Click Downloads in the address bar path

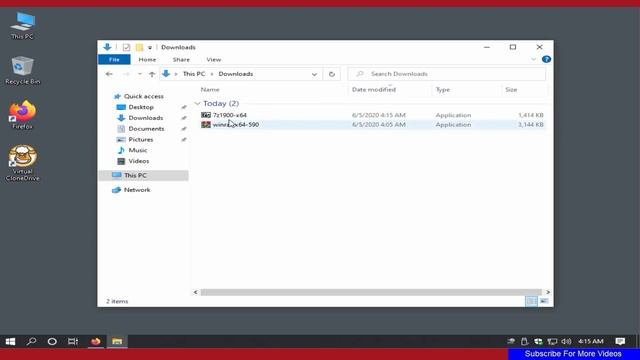coord(236,74)
